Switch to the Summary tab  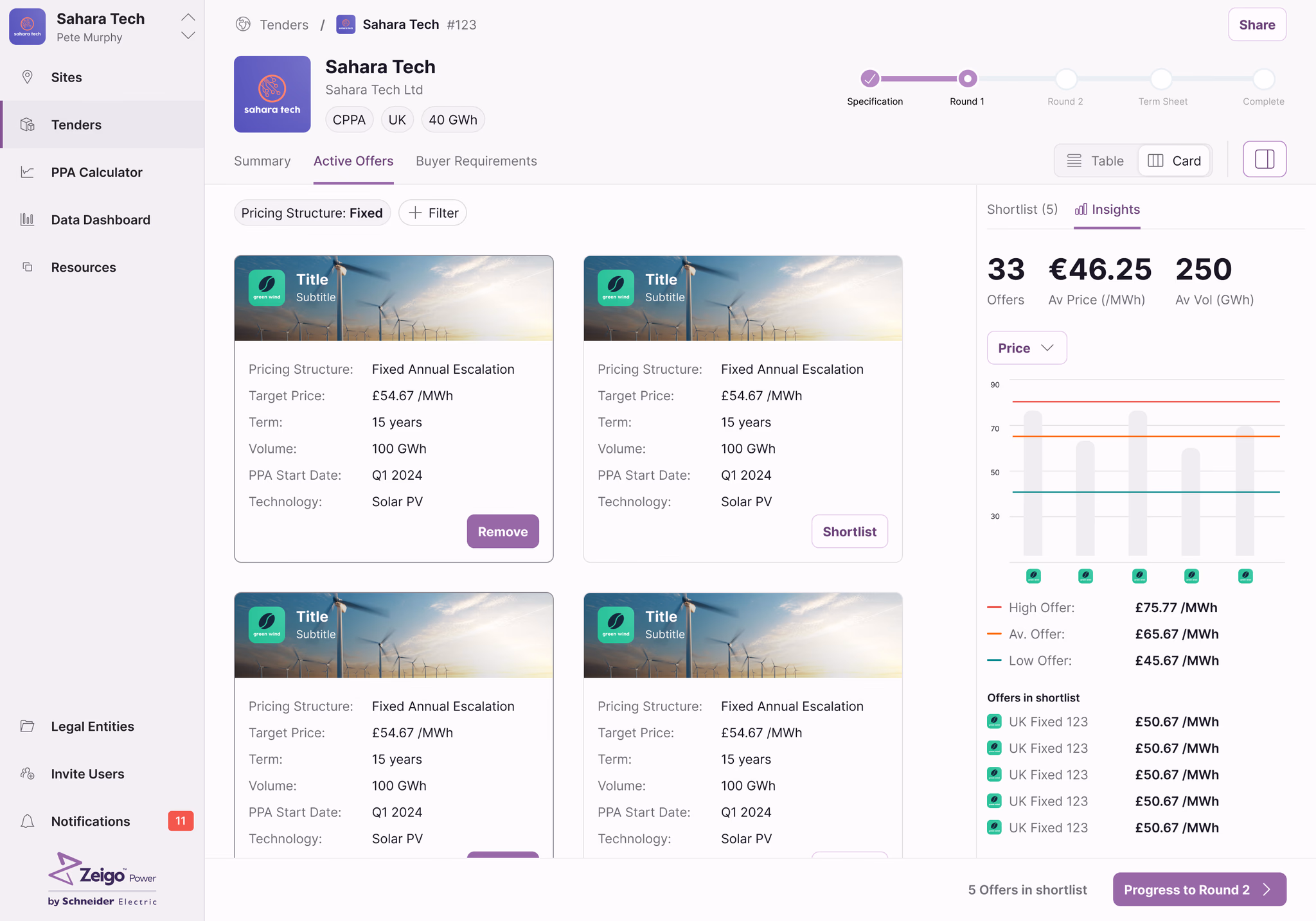pyautogui.click(x=262, y=161)
